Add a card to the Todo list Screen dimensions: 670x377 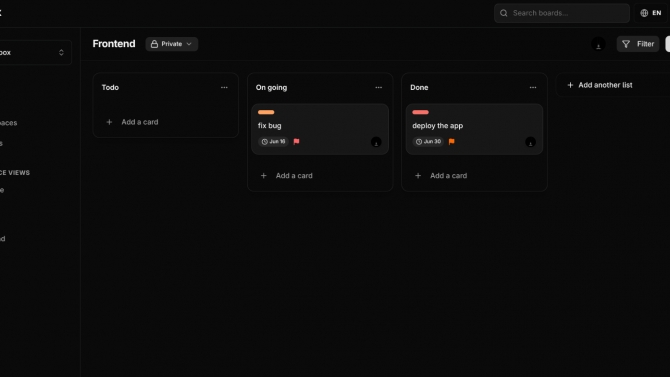tap(165, 122)
